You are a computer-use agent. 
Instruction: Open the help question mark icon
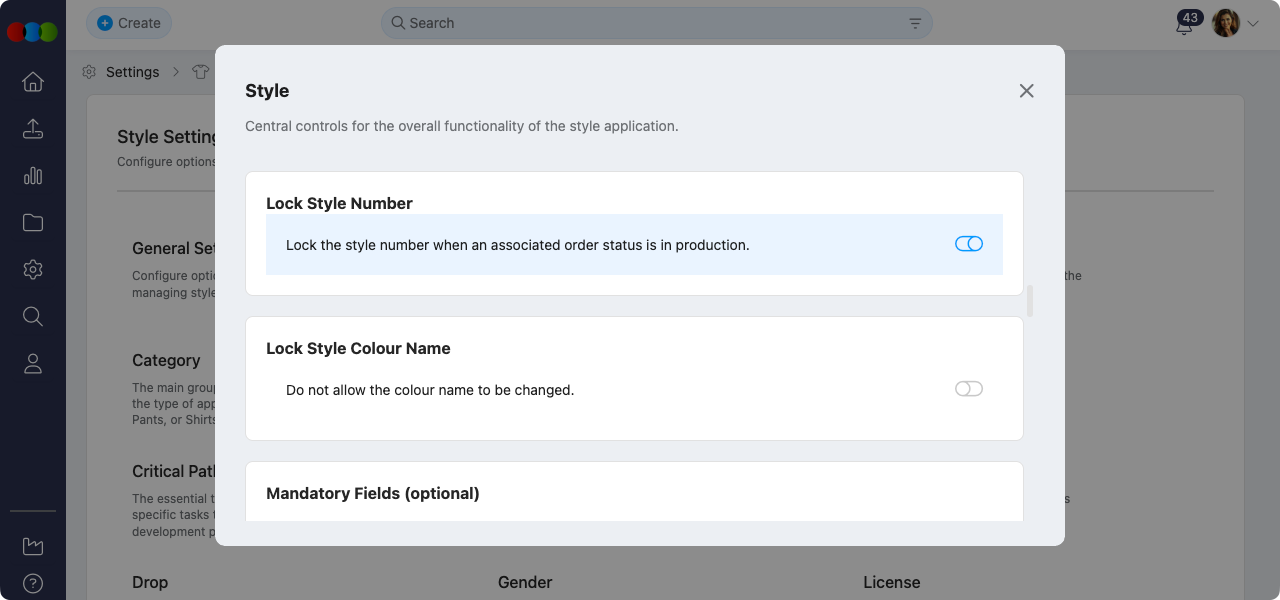[33, 583]
